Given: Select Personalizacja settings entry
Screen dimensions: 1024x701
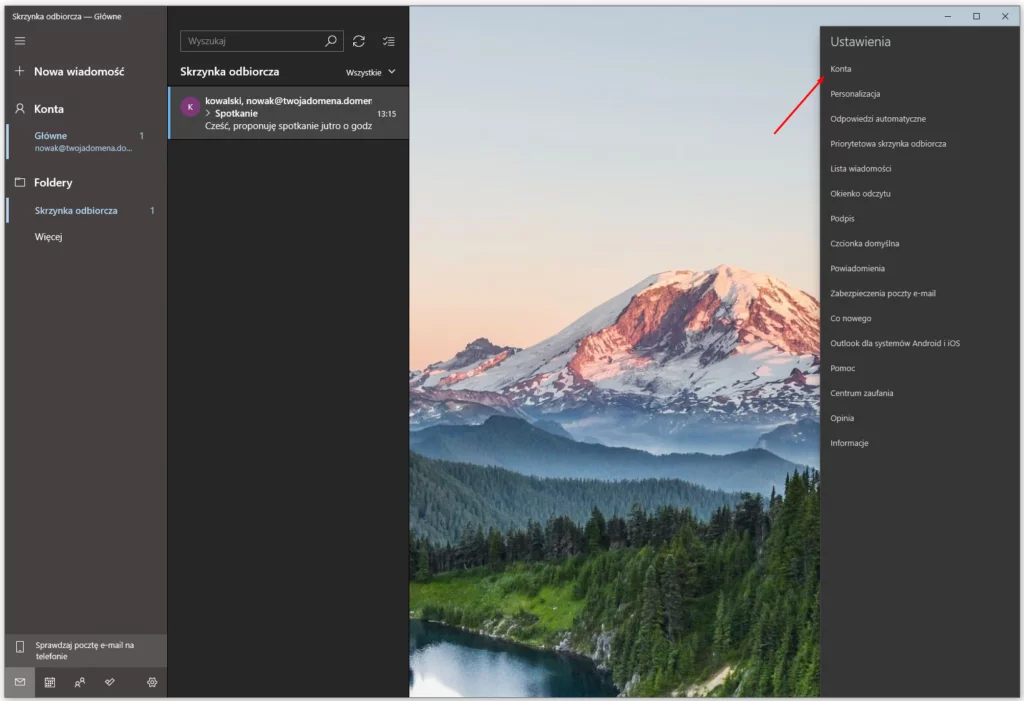Looking at the screenshot, I should point(855,94).
